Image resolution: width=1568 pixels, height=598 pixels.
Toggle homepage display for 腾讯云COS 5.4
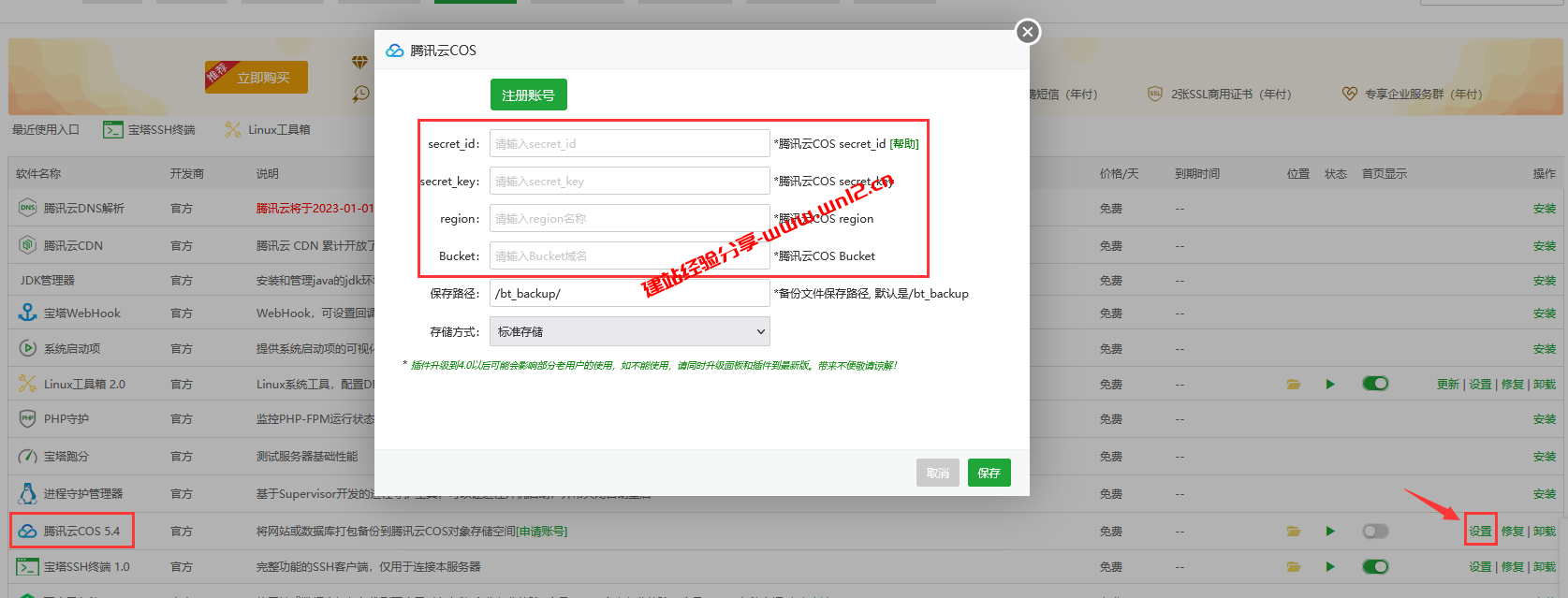coord(1375,531)
